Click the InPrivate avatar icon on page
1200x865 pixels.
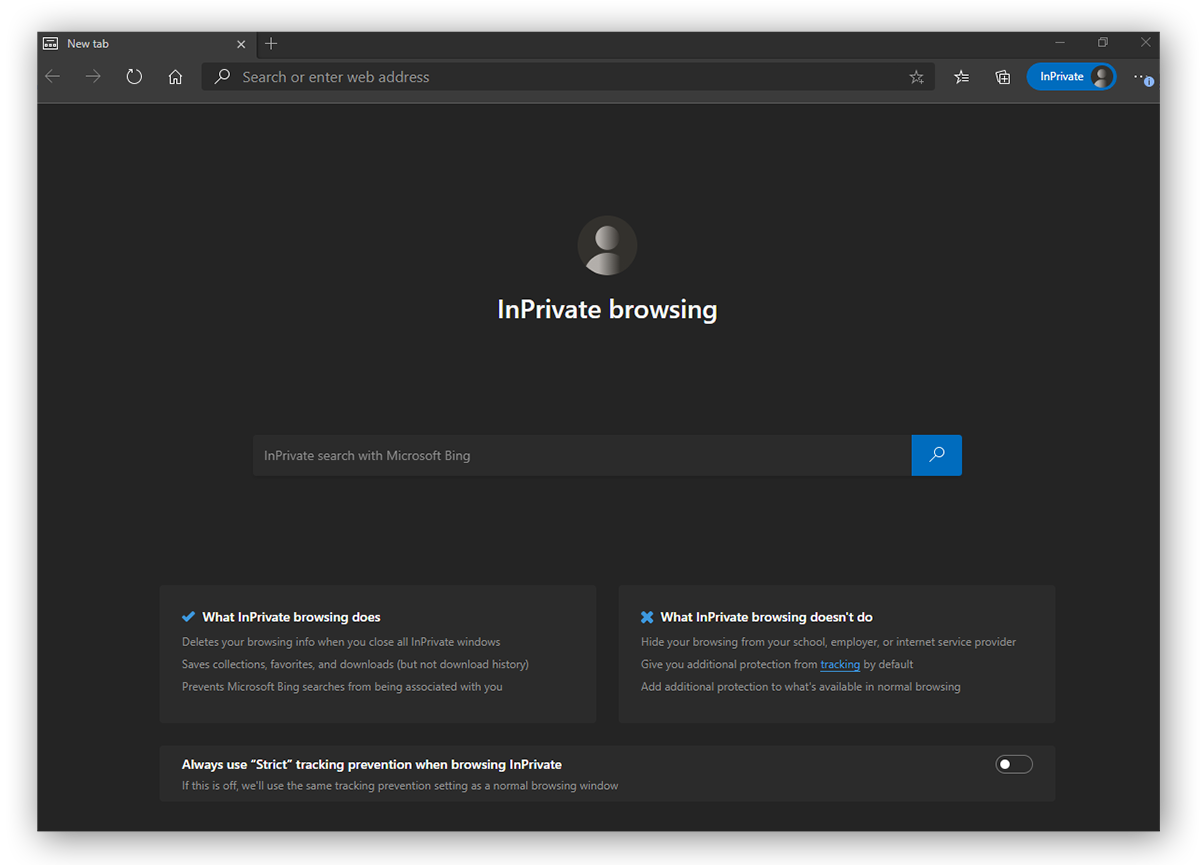607,245
